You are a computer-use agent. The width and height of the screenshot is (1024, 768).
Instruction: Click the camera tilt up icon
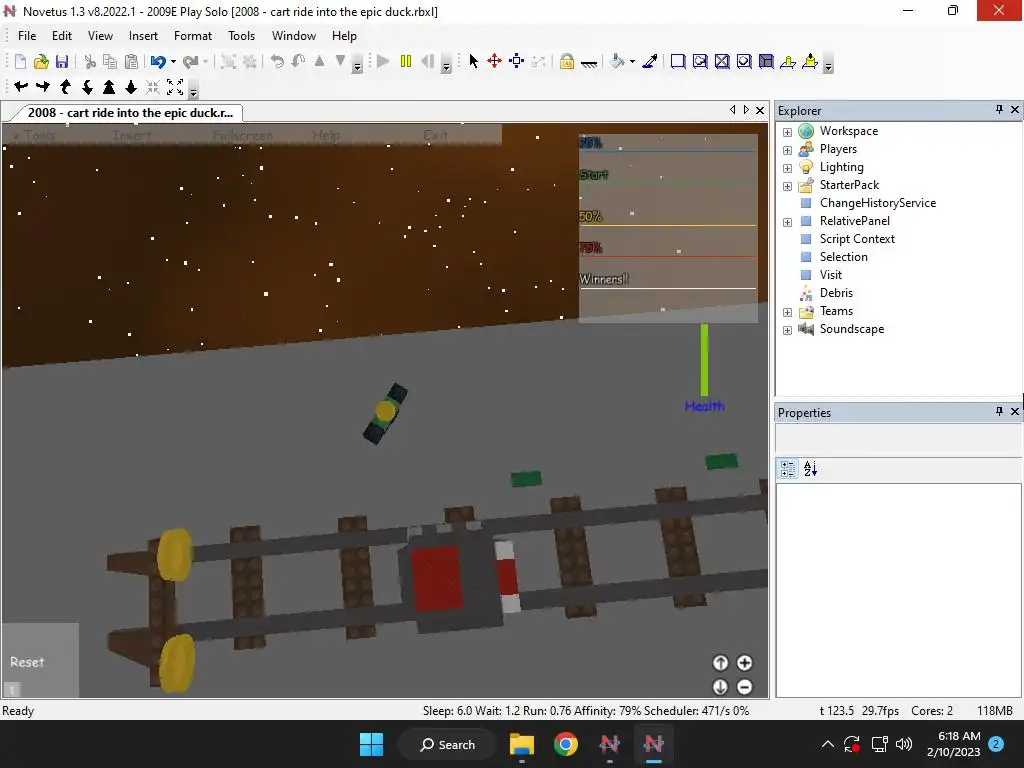pos(65,86)
